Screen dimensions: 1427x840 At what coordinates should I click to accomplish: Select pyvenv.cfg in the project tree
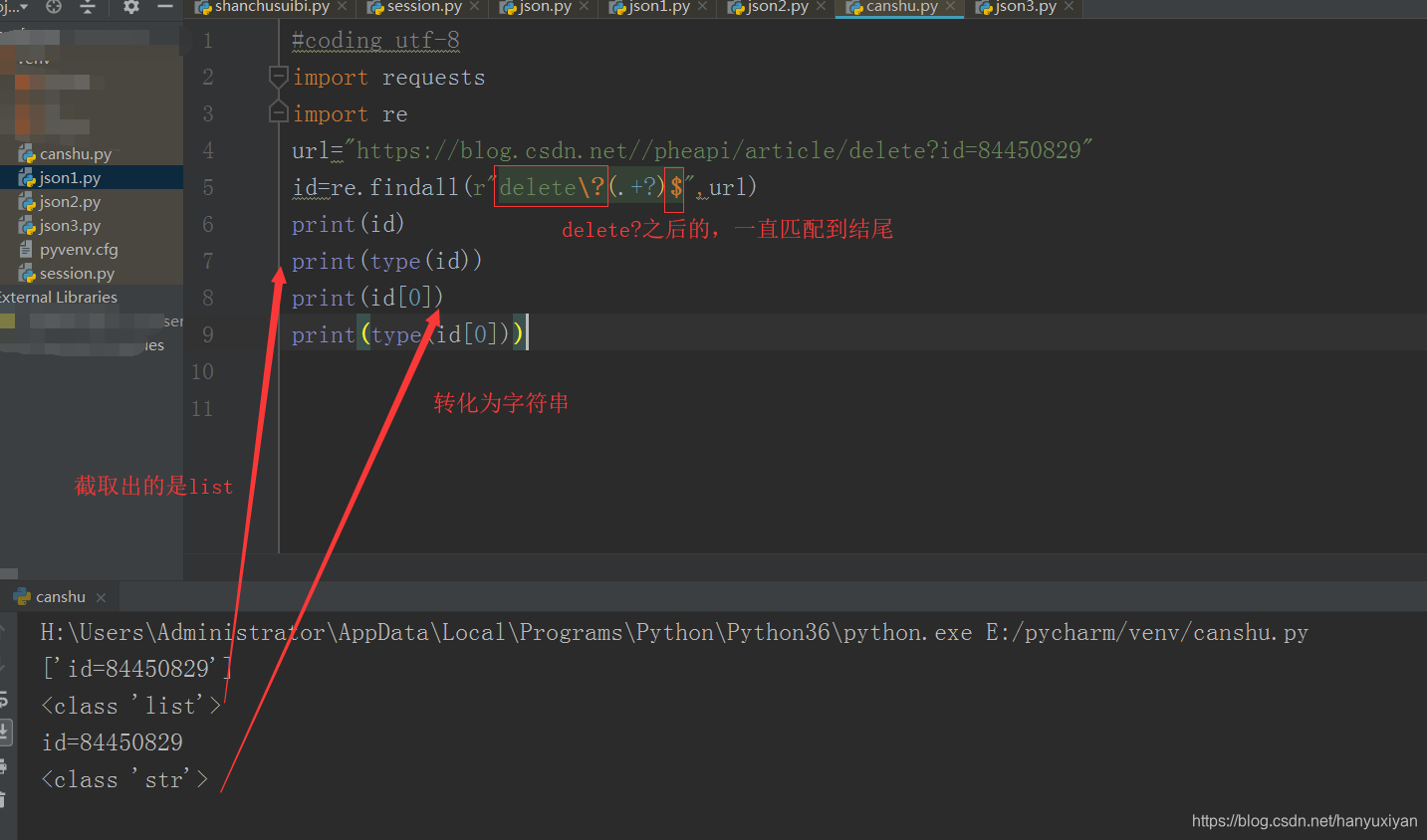tap(78, 250)
